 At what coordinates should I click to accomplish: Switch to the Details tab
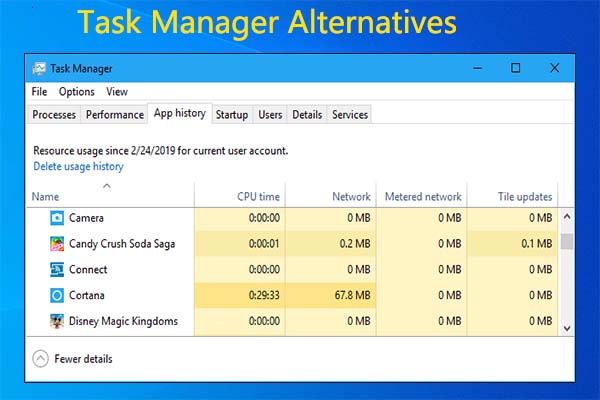click(x=307, y=114)
